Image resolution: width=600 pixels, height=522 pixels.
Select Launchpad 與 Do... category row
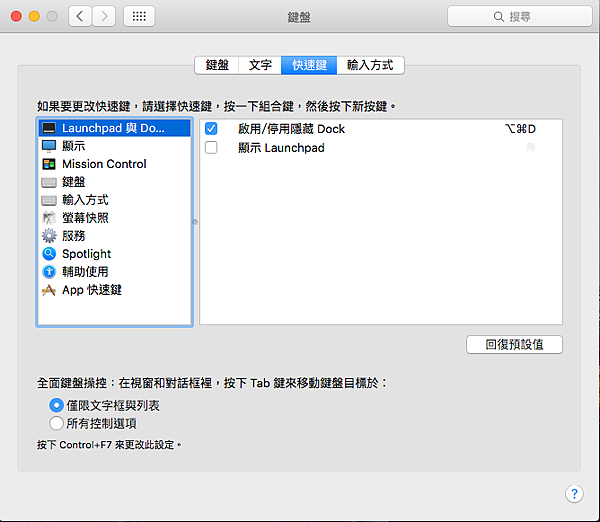pos(114,128)
